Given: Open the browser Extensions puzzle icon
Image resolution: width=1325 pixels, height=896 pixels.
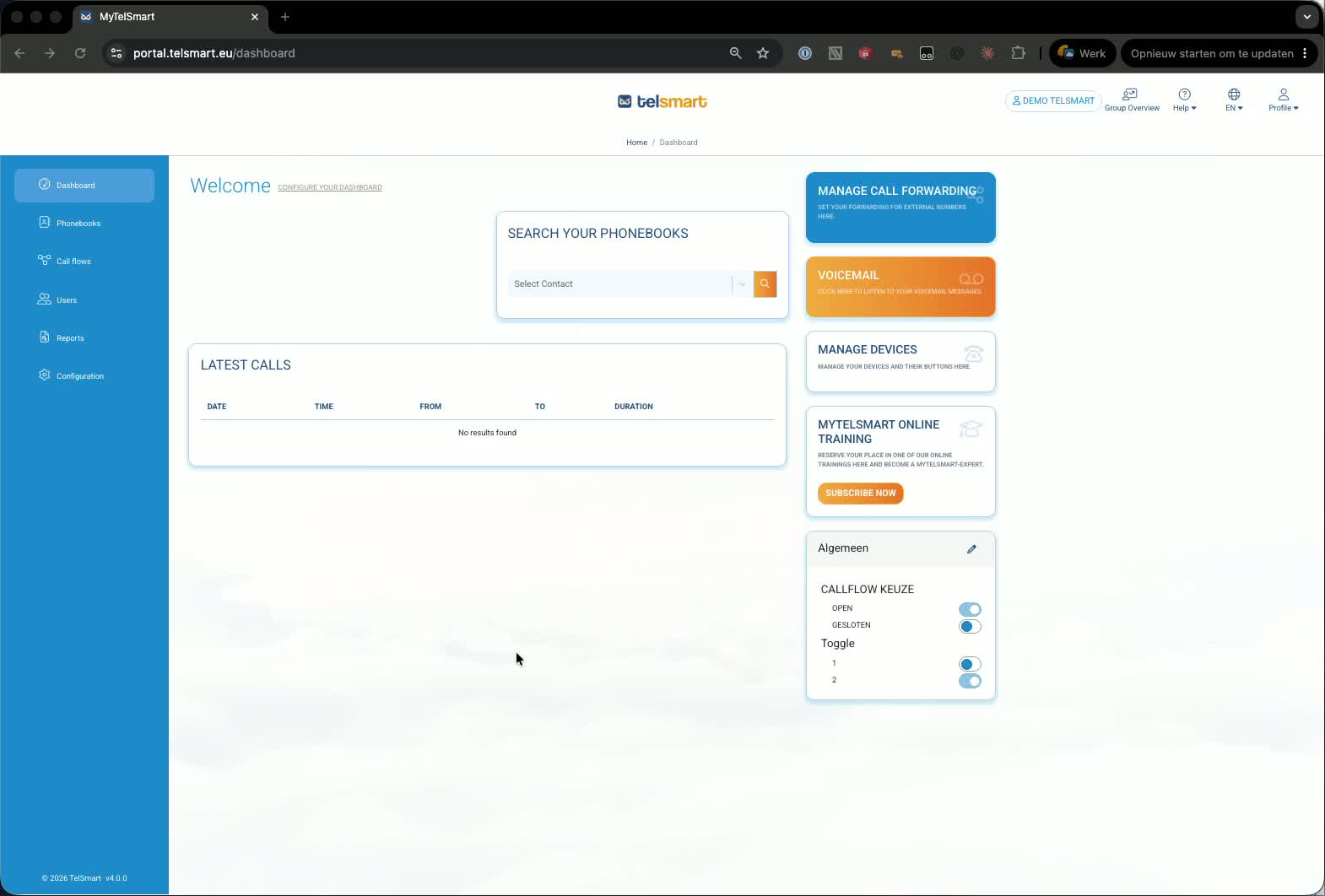Looking at the screenshot, I should pyautogui.click(x=1019, y=53).
